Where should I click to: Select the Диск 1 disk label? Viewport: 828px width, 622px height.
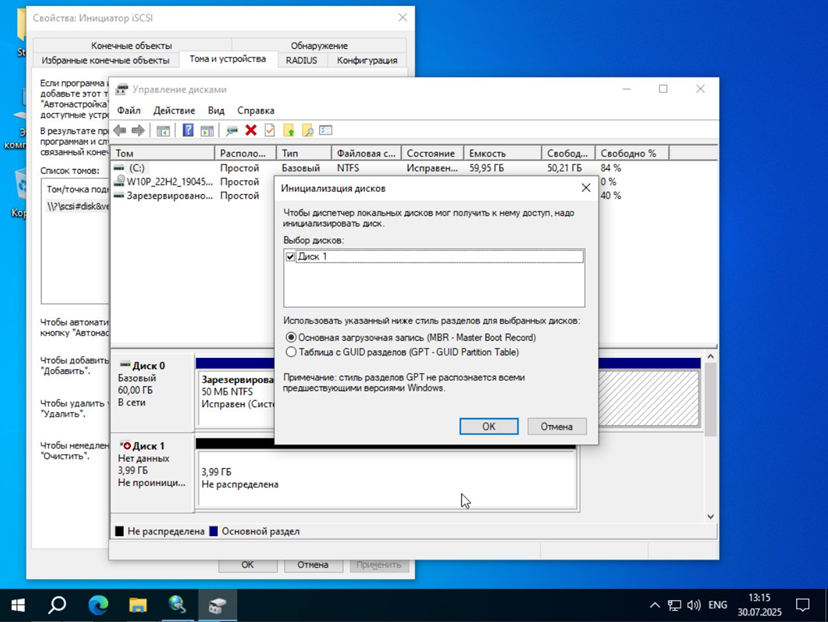[x=148, y=446]
